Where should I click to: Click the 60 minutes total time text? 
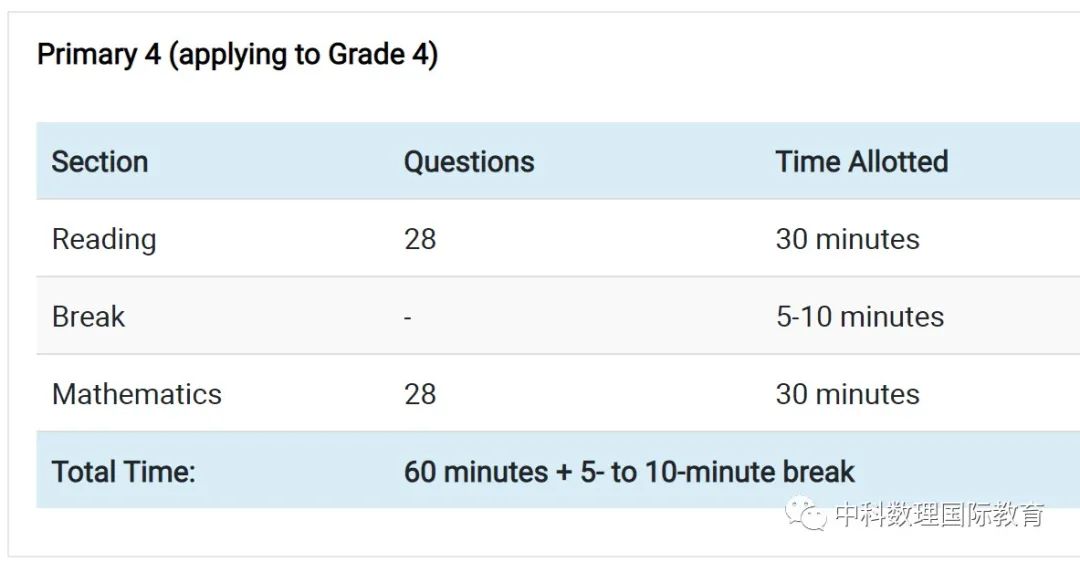tap(476, 472)
